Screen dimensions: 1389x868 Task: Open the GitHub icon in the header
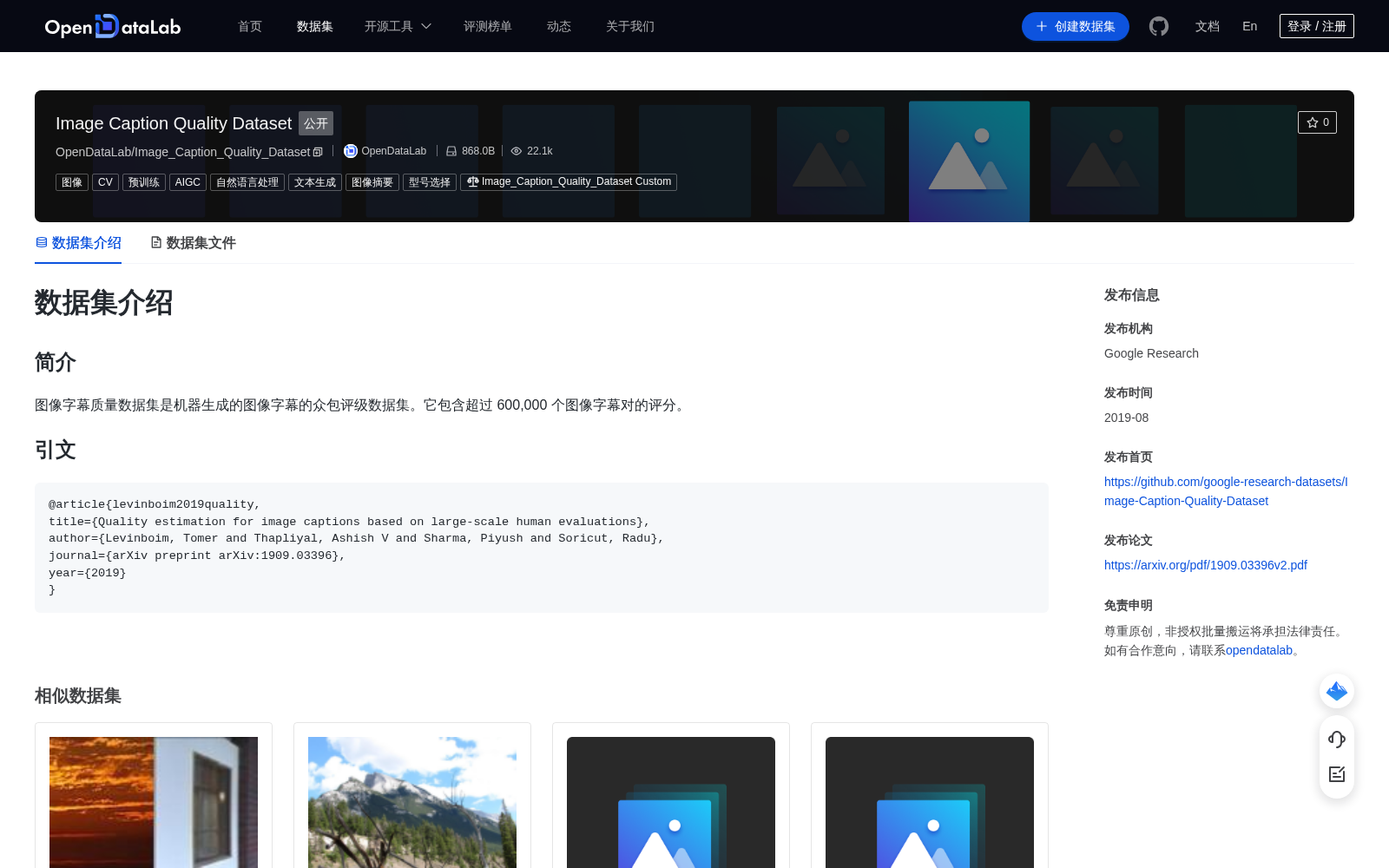pos(1159,26)
